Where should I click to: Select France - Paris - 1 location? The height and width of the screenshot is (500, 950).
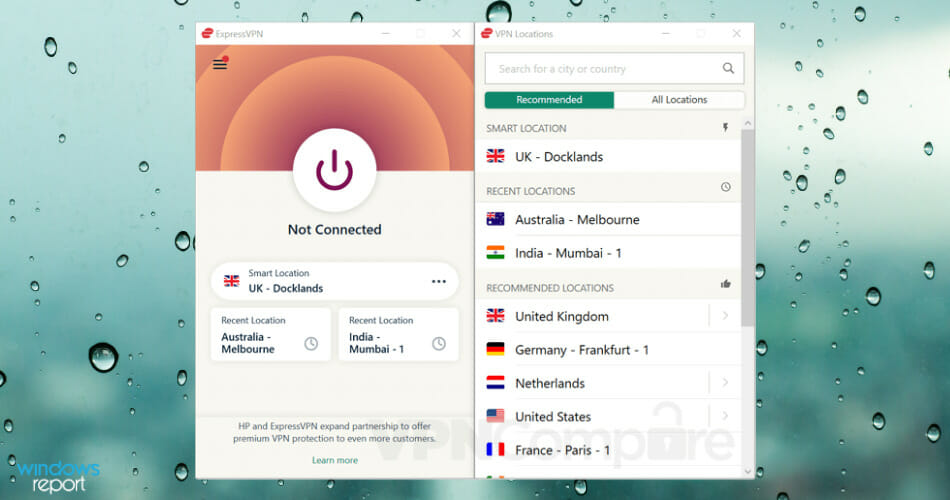608,450
